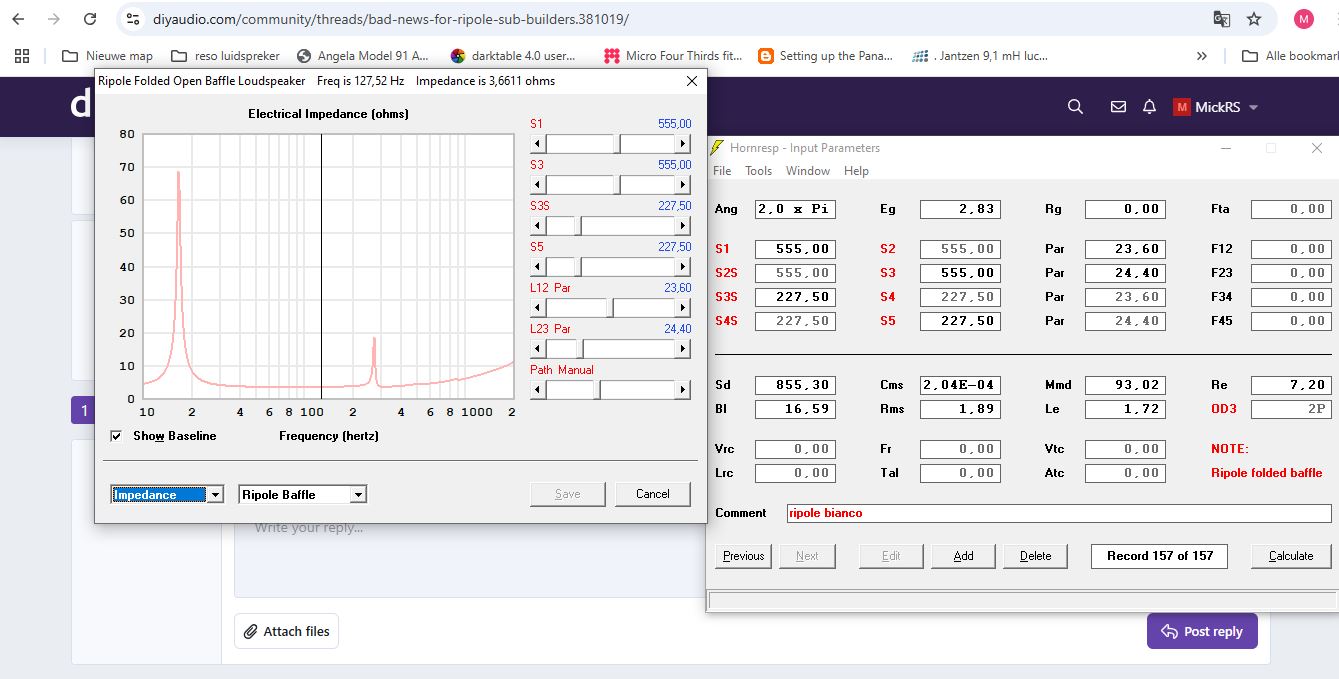This screenshot has width=1339, height=679.
Task: Click the Sd input field 855,30
Action: pos(795,385)
